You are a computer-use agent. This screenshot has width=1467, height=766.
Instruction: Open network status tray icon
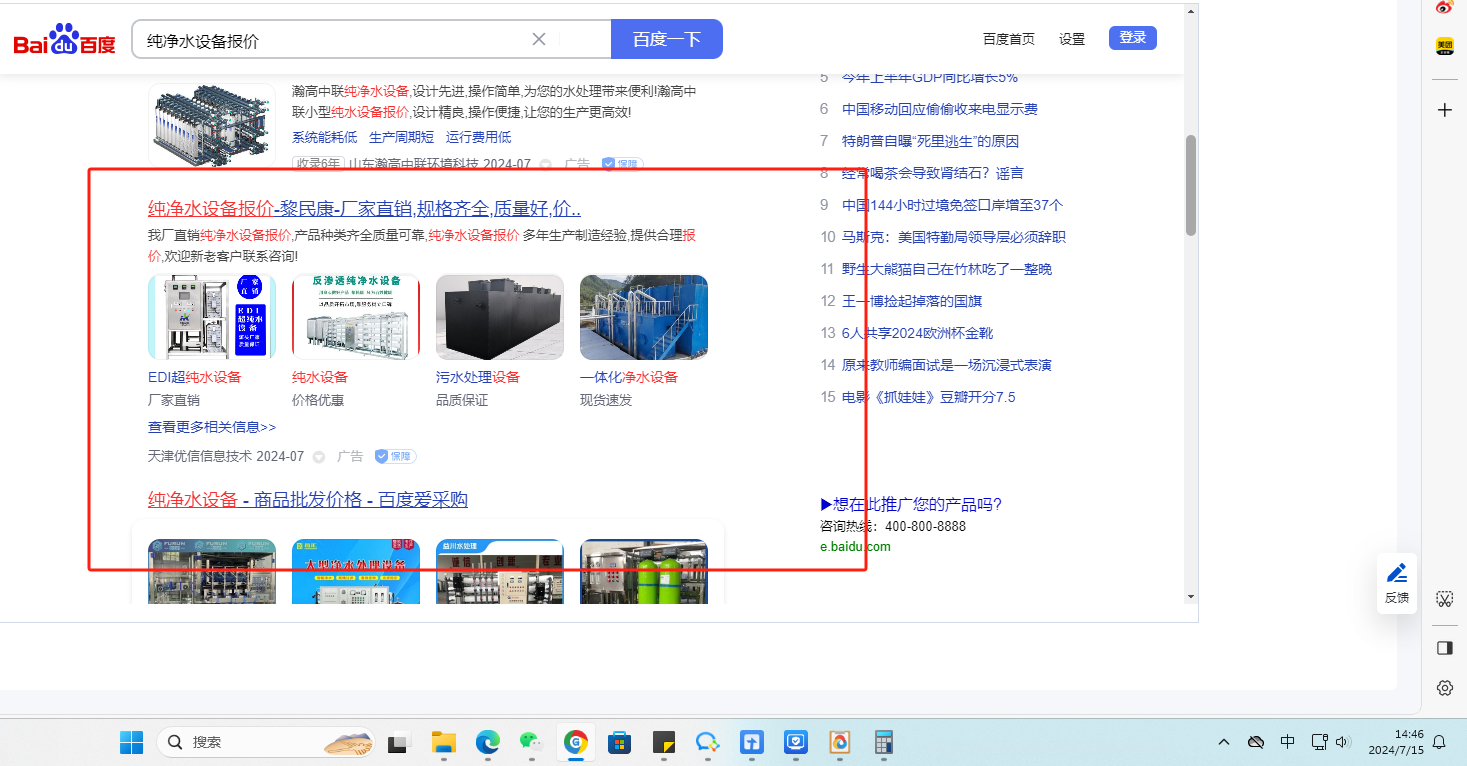pos(1320,742)
